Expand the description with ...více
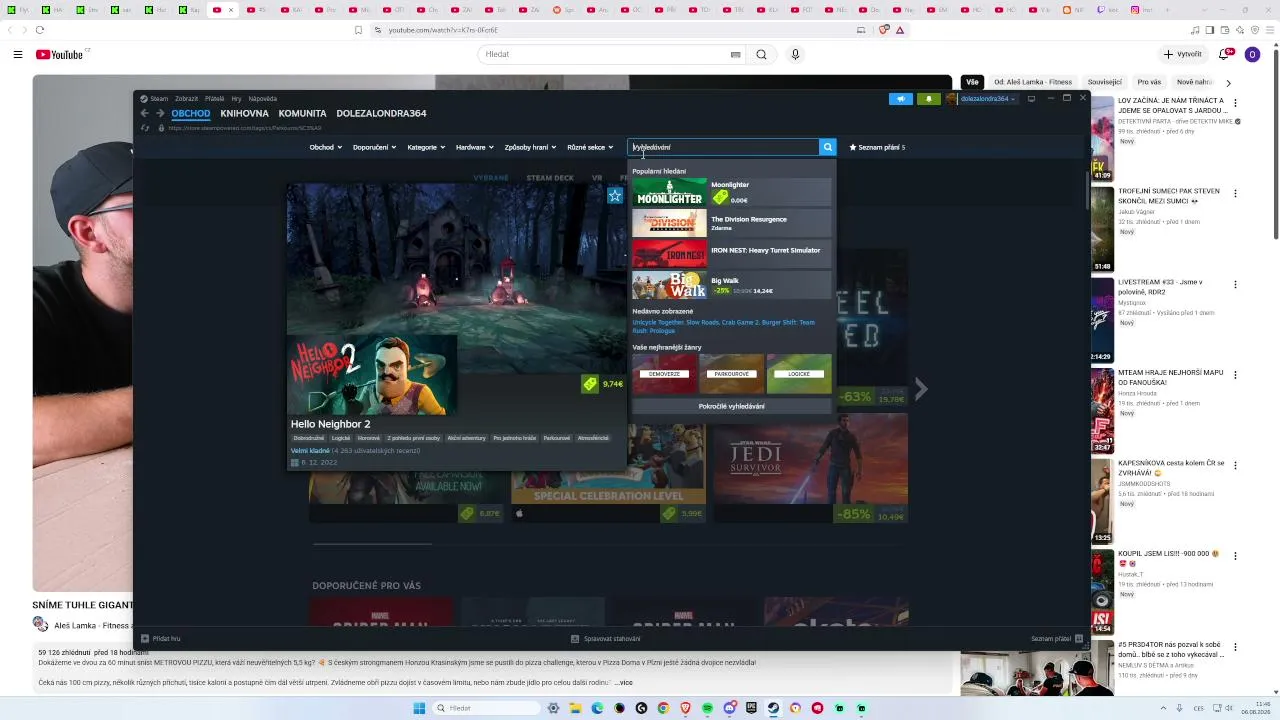Viewport: 1280px width, 720px height. coord(623,683)
